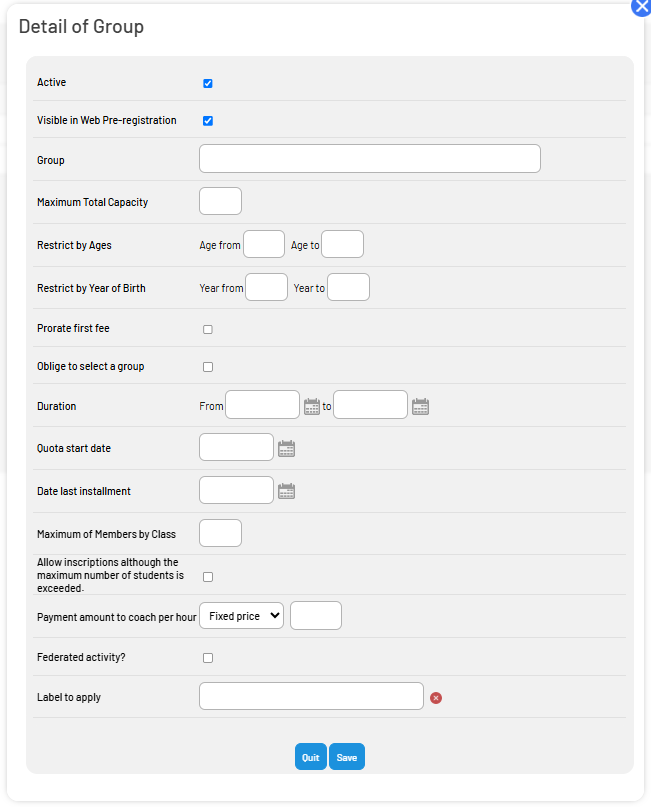This screenshot has width=651, height=807.
Task: Open calendar for Duration From date
Action: (312, 407)
